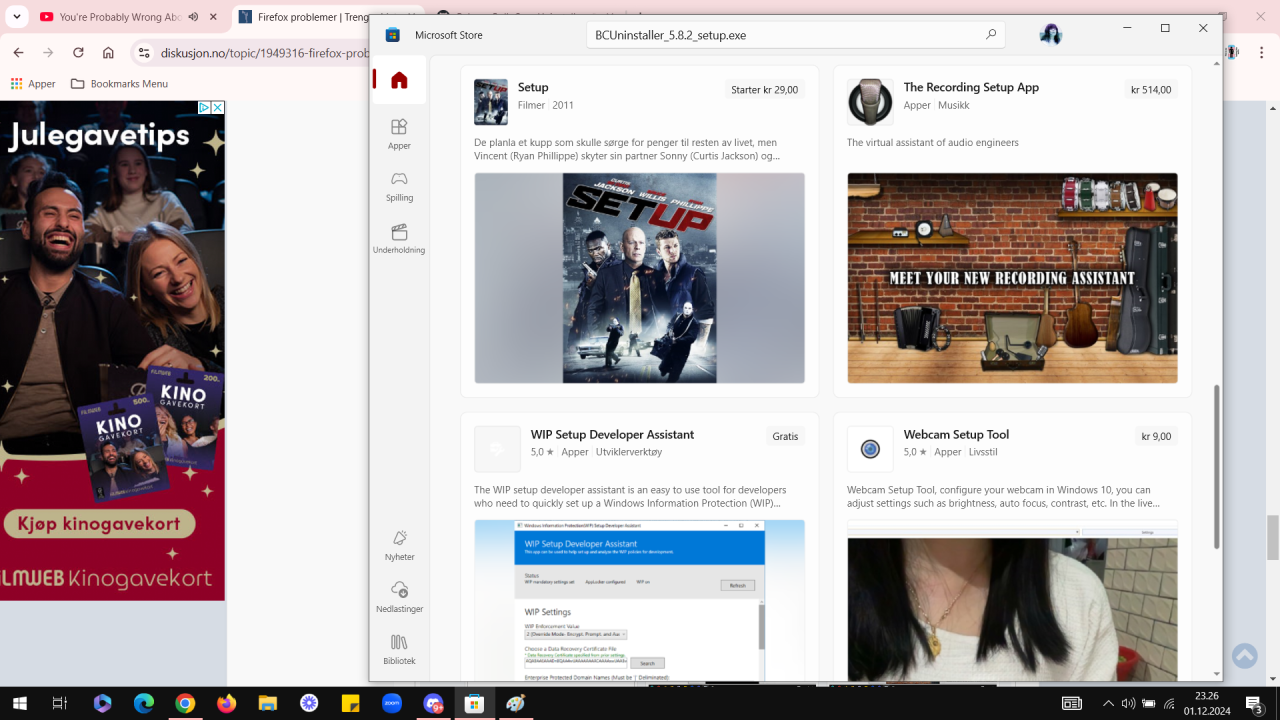The width and height of the screenshot is (1280, 720).
Task: Open the user profile avatar
Action: [1050, 35]
